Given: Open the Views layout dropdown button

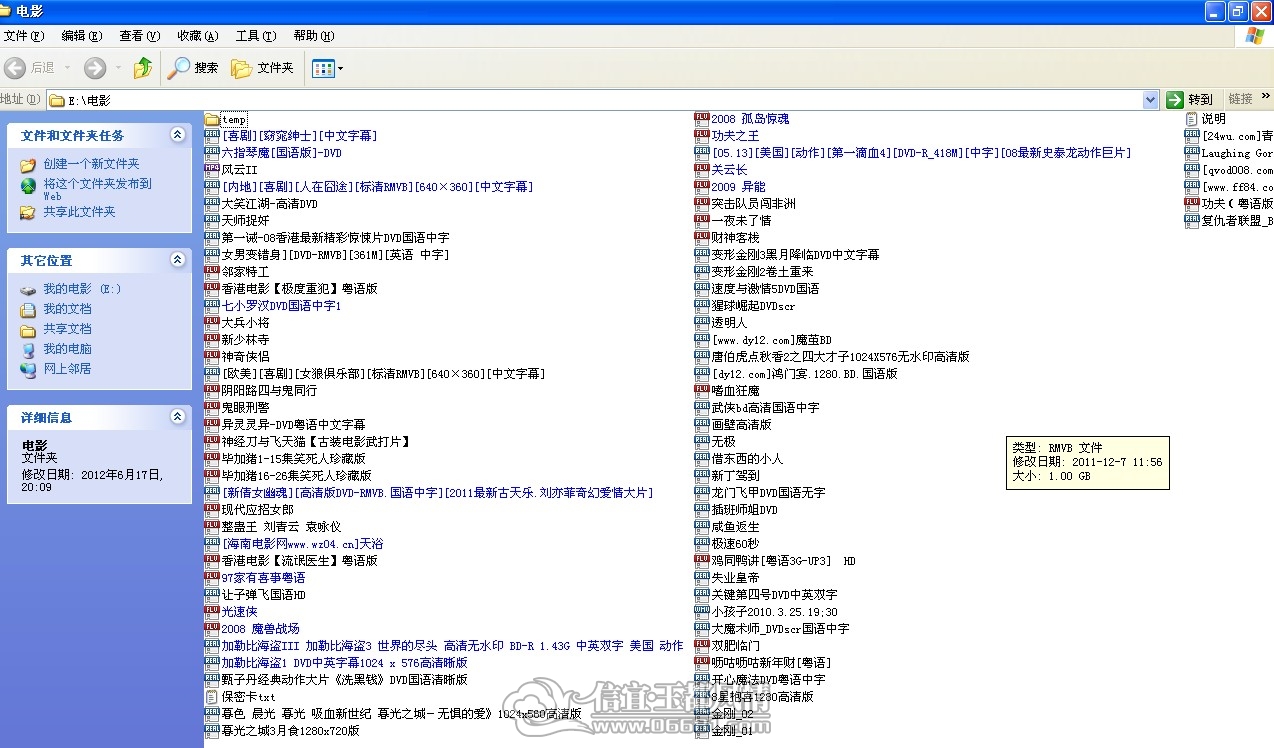Looking at the screenshot, I should [327, 68].
